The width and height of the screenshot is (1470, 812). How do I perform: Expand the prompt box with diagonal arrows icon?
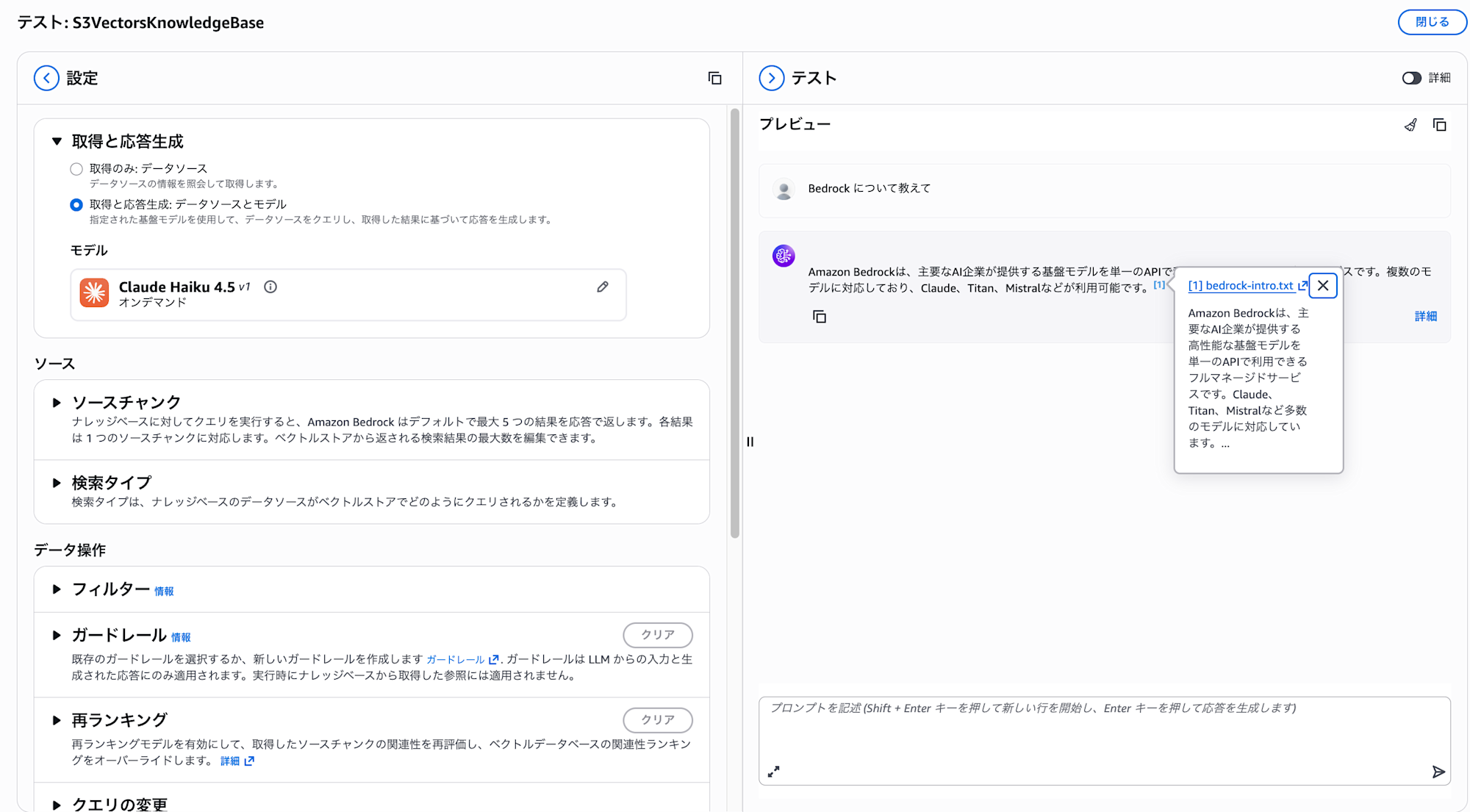pyautogui.click(x=773, y=772)
